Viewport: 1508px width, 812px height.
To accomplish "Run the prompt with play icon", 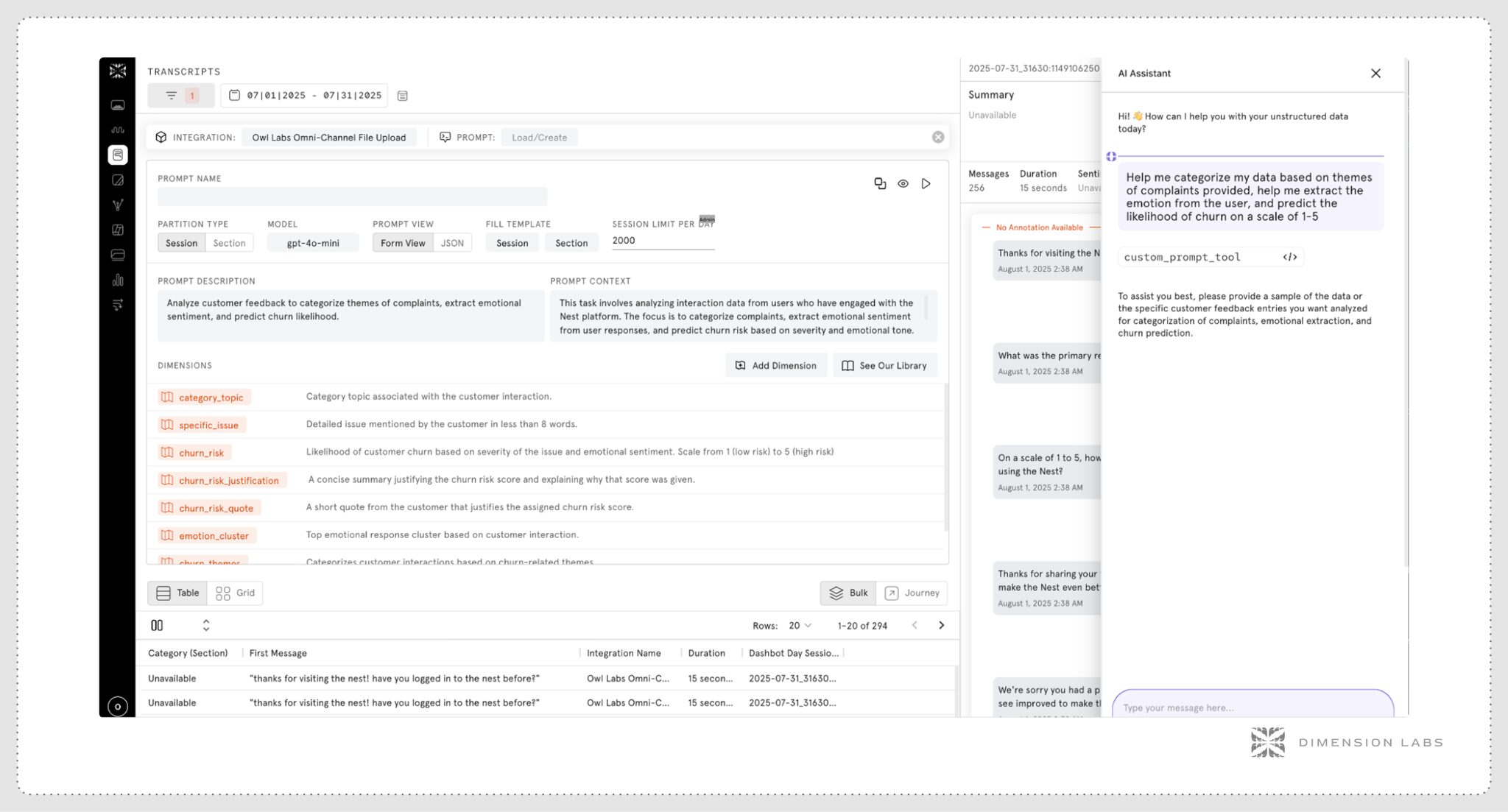I will tap(926, 183).
